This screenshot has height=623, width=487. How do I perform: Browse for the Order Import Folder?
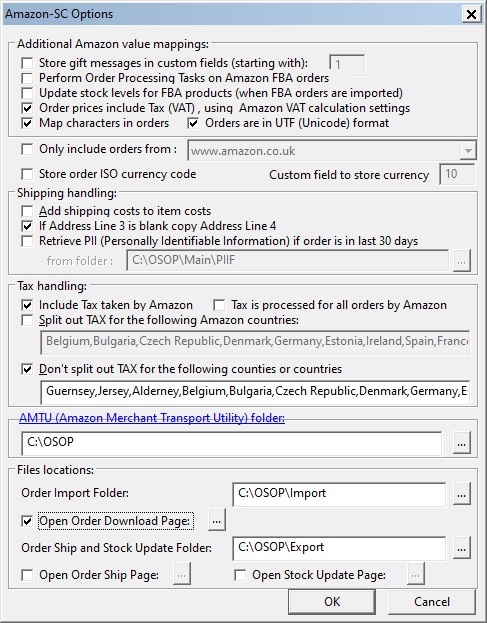point(462,494)
